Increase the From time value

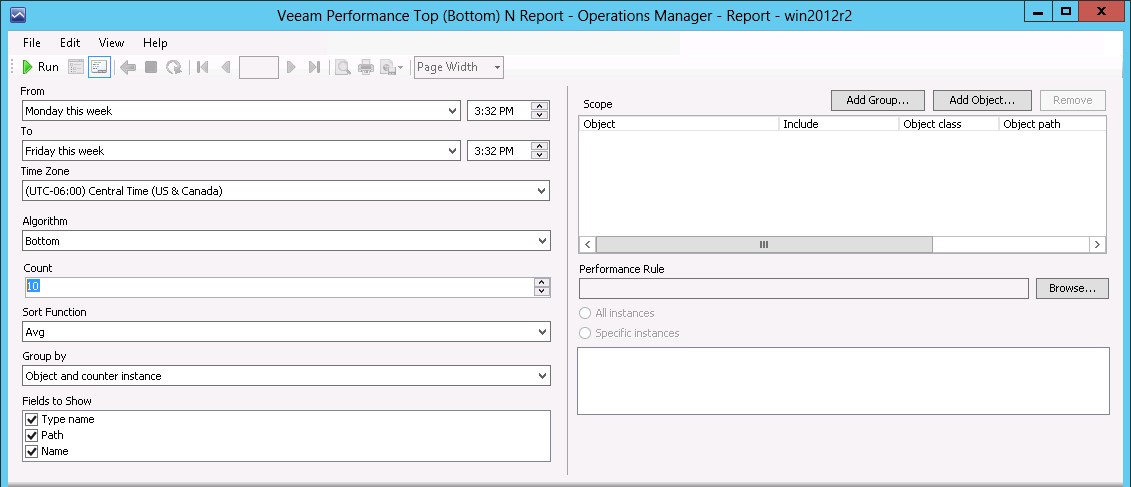tap(540, 106)
